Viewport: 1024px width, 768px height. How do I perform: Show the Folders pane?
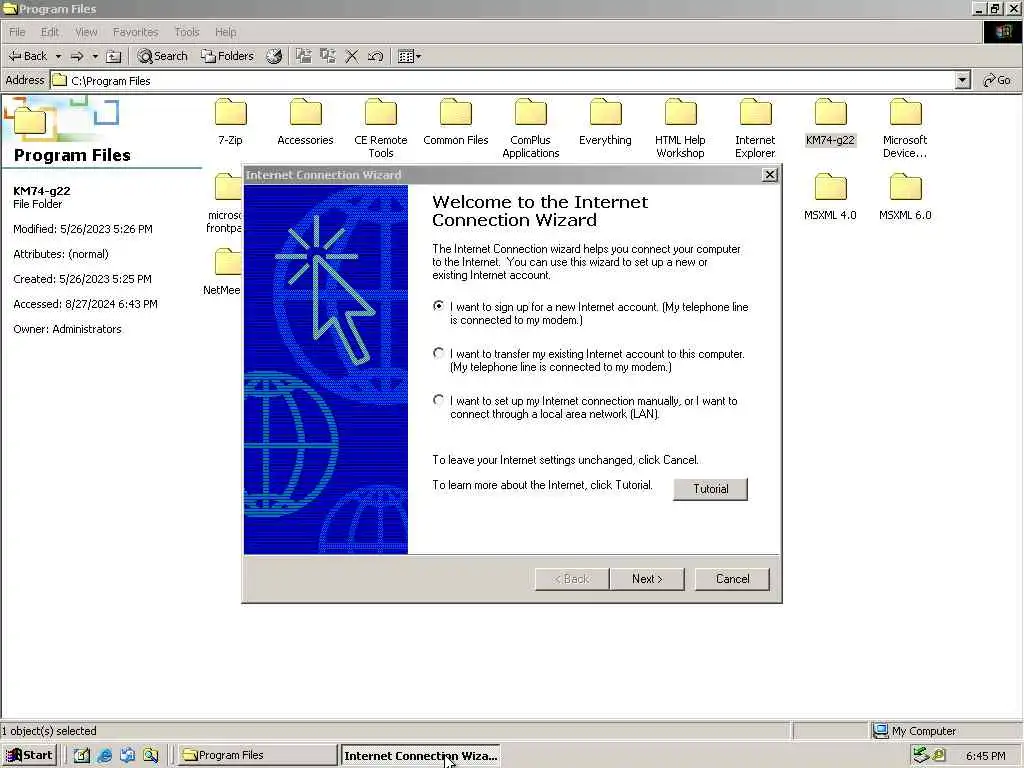(227, 56)
